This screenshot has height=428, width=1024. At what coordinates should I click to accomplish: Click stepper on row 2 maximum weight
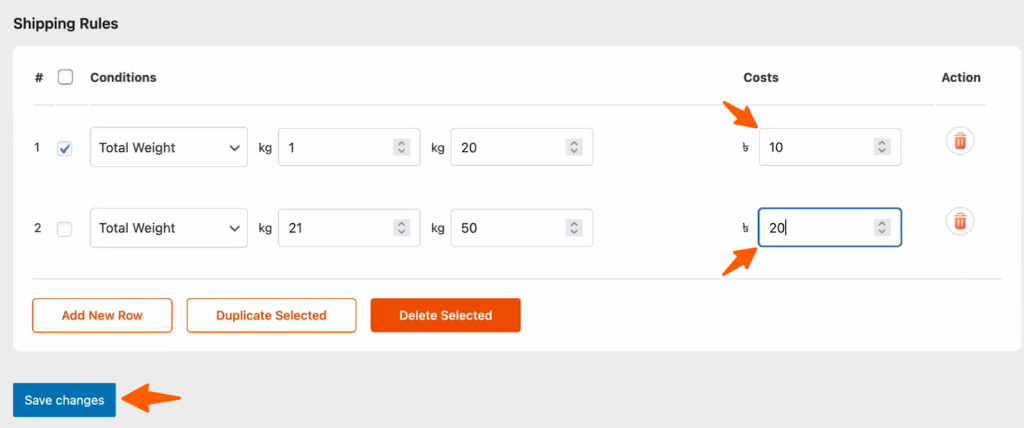point(574,228)
